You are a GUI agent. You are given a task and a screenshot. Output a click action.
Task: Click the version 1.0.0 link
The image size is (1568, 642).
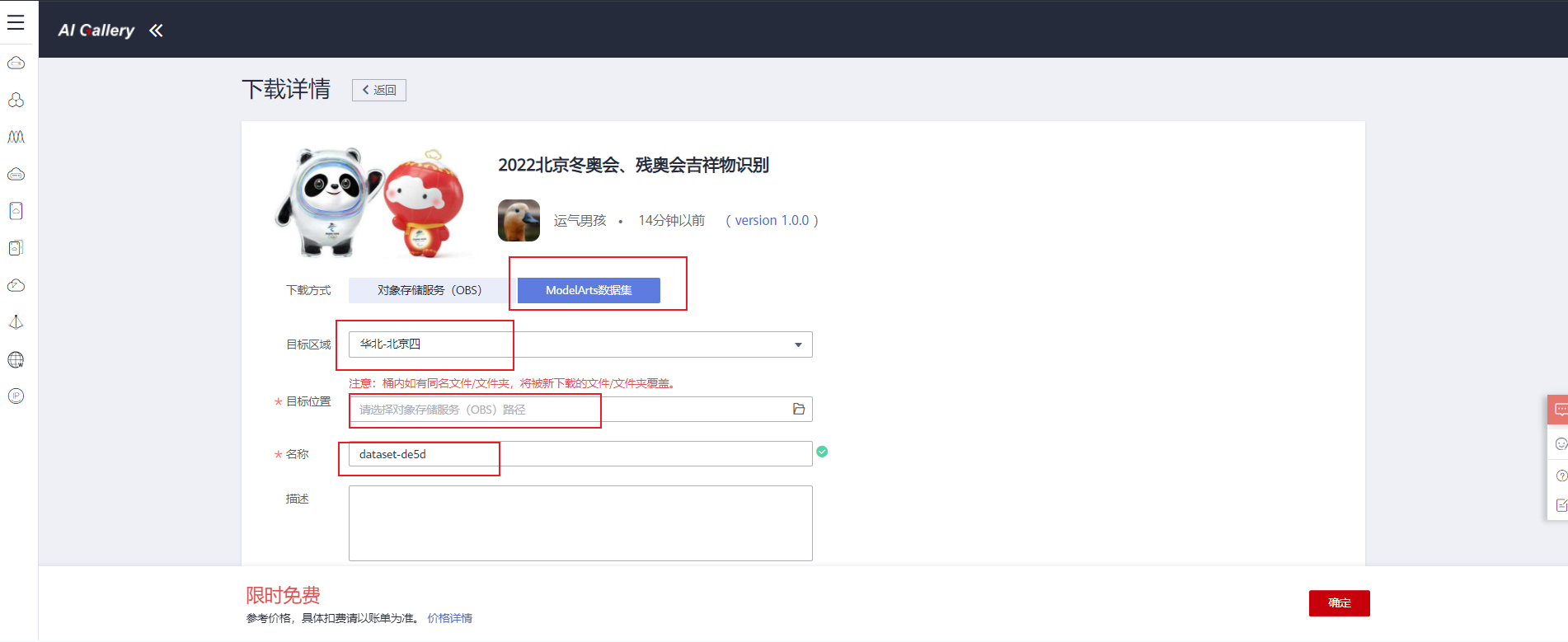click(772, 221)
